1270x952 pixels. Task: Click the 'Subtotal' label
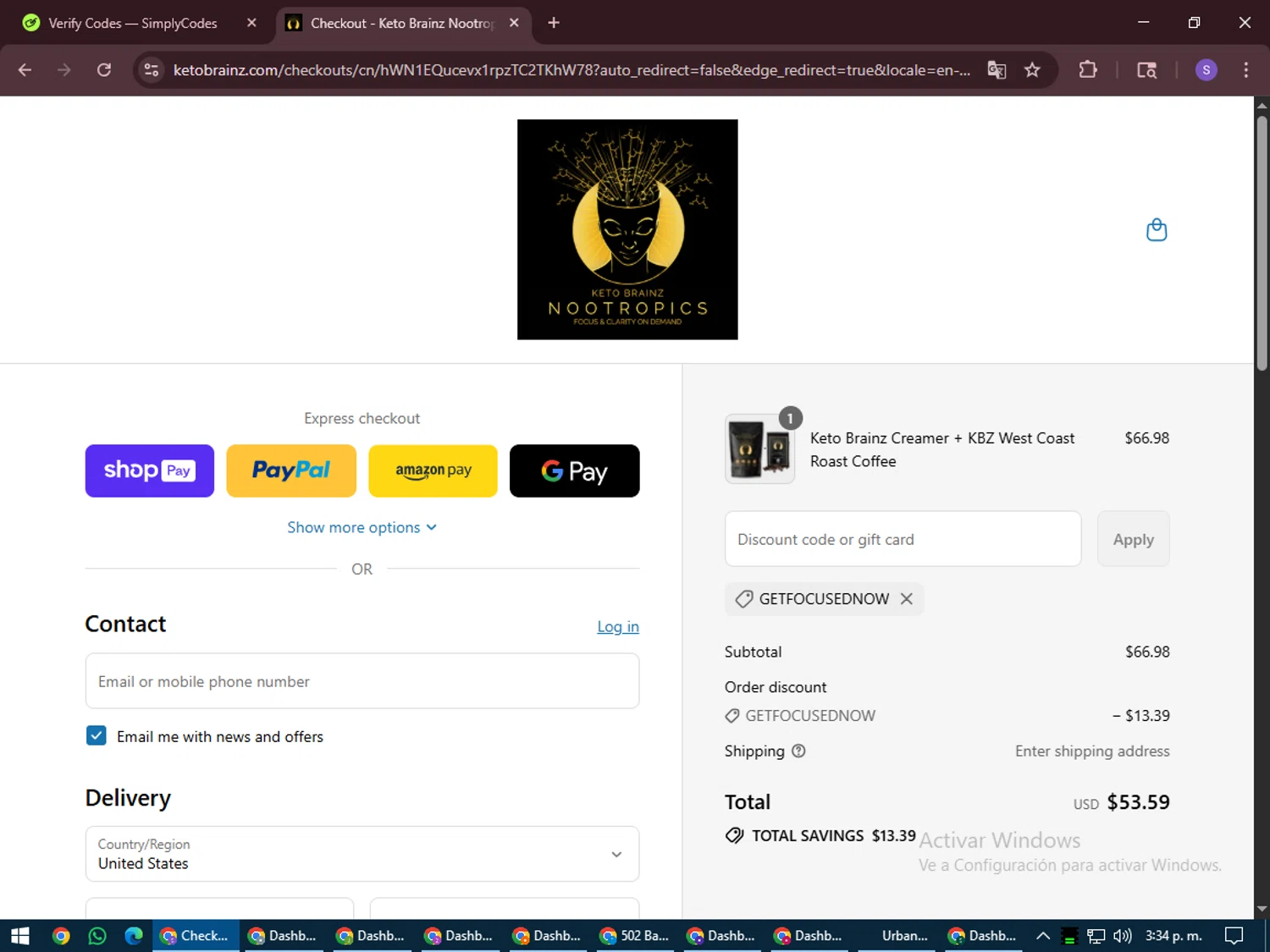(753, 652)
